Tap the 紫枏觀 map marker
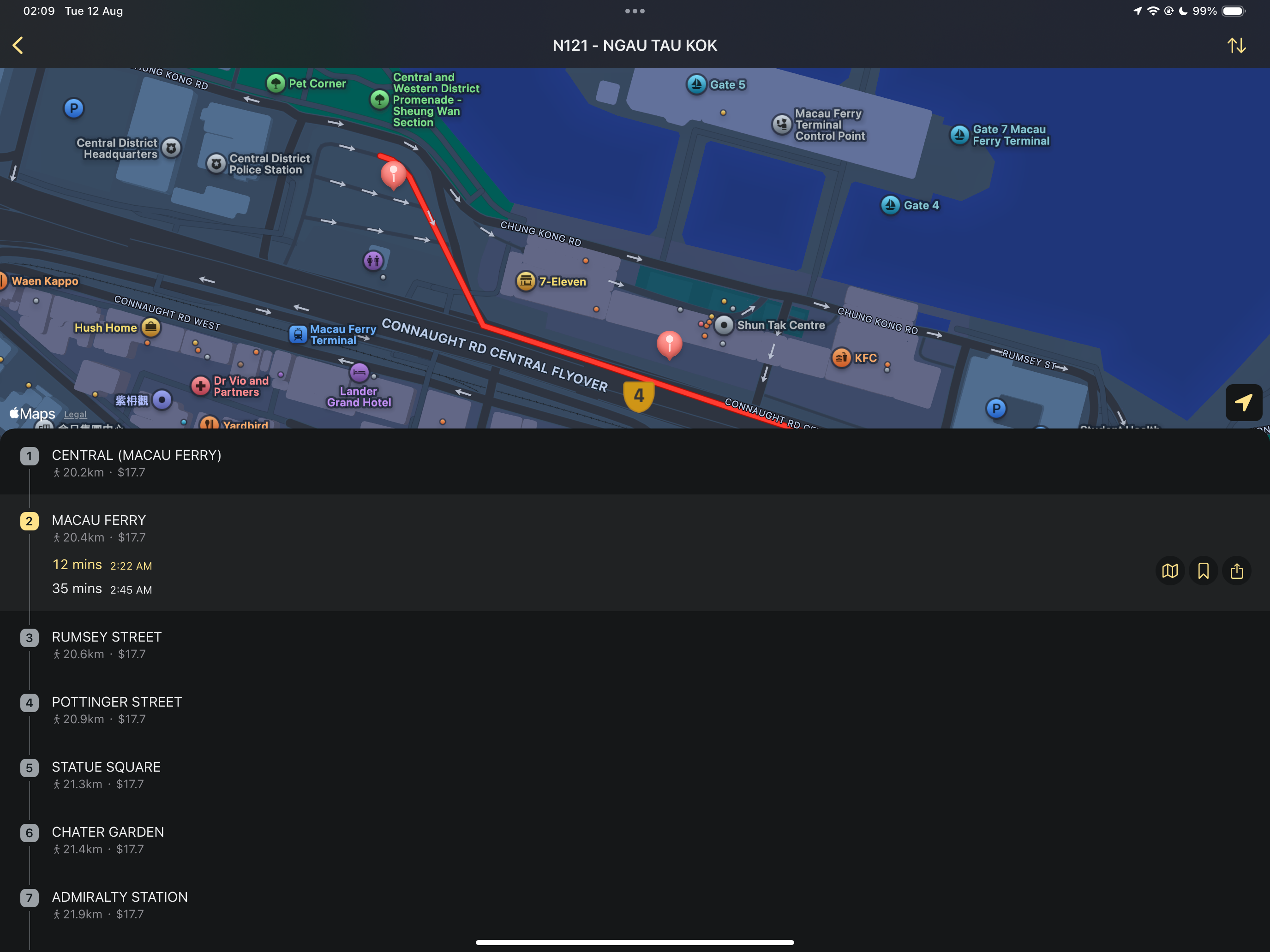1270x952 pixels. [x=162, y=399]
